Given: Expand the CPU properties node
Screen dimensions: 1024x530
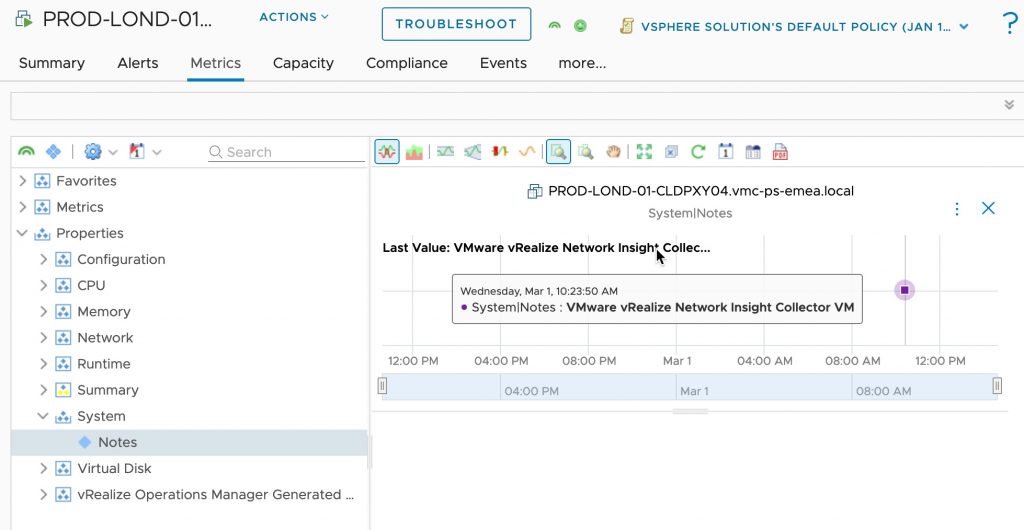Looking at the screenshot, I should click(x=44, y=285).
